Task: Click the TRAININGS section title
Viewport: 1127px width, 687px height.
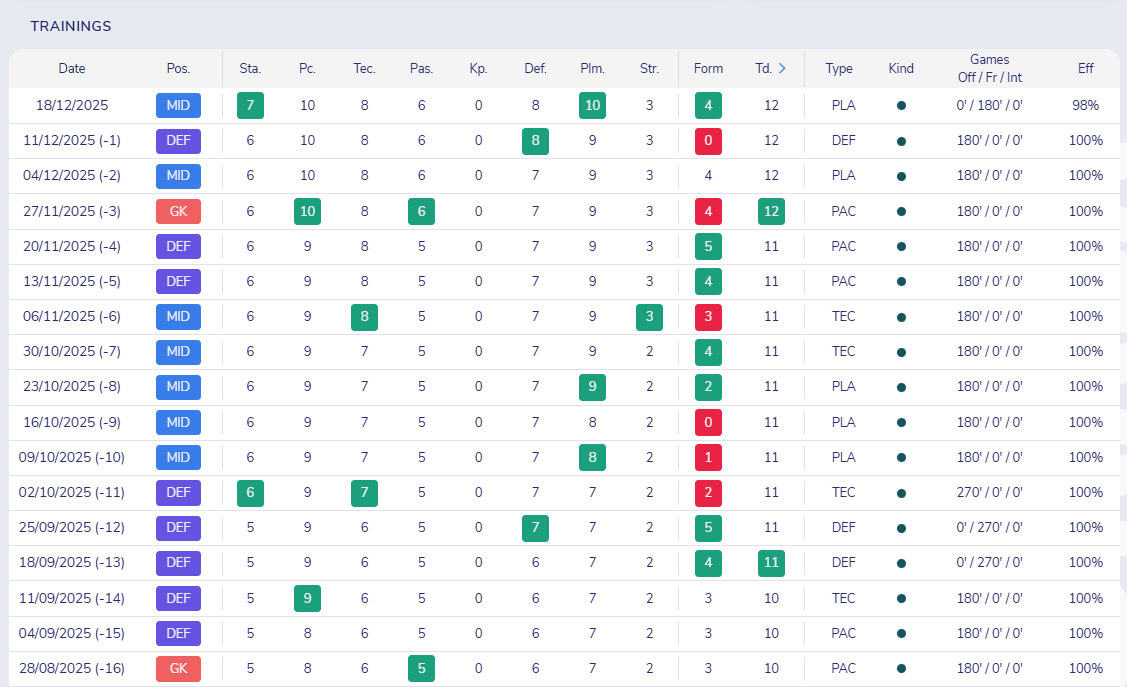Action: pos(71,27)
